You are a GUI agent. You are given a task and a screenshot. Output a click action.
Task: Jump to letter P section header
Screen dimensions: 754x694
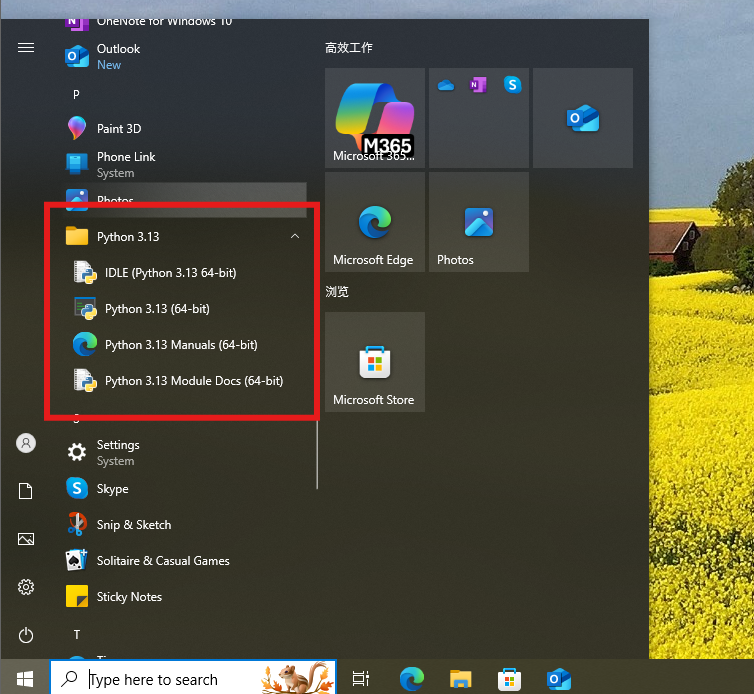coord(77,94)
